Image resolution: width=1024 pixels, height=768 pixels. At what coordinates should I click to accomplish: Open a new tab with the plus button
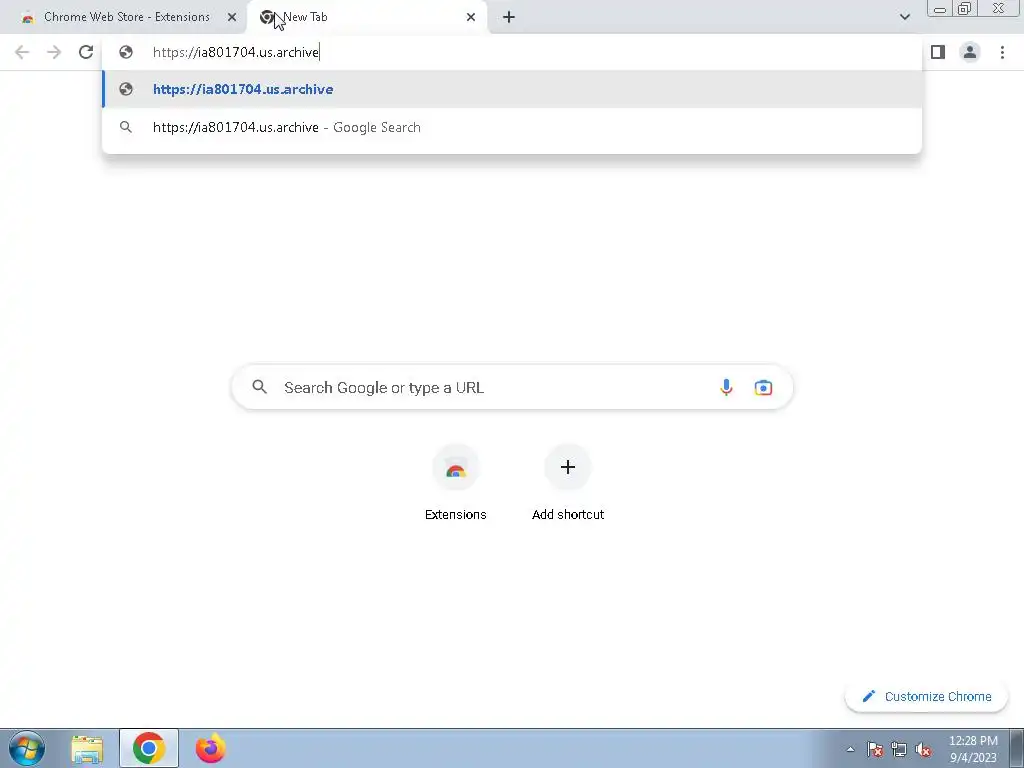click(x=509, y=17)
